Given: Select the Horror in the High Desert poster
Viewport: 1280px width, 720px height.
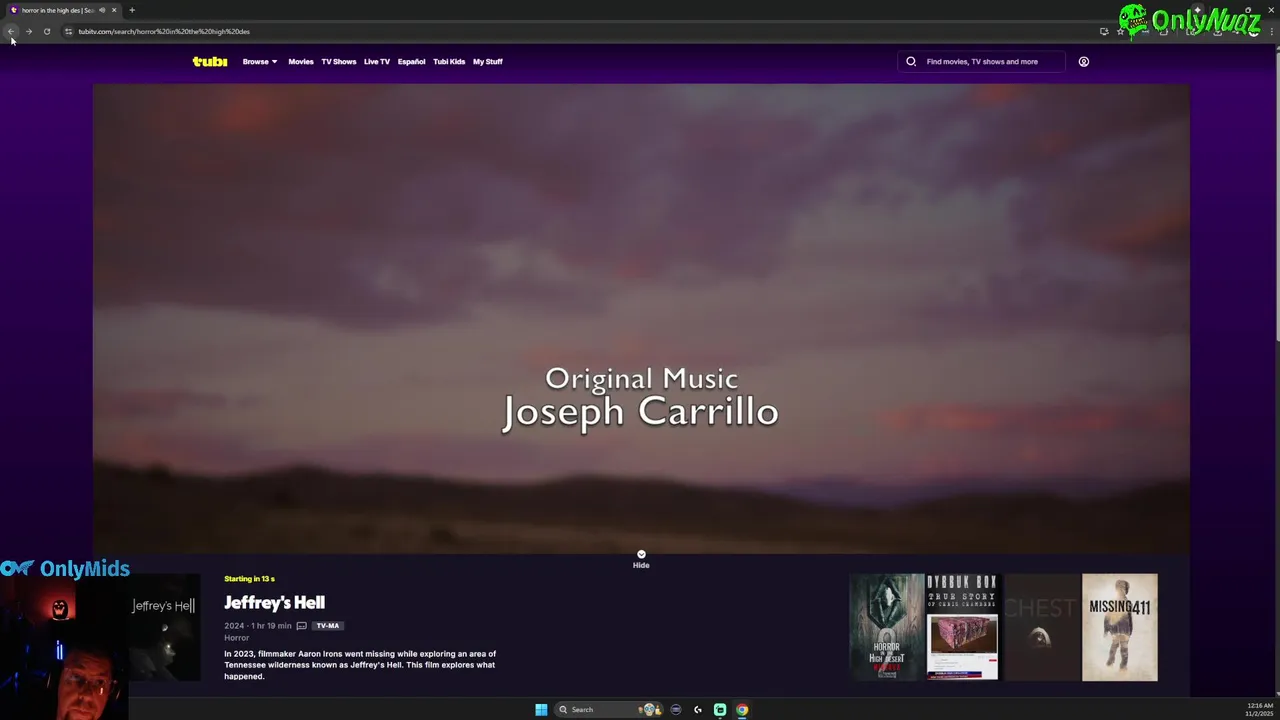Looking at the screenshot, I should click(x=886, y=627).
